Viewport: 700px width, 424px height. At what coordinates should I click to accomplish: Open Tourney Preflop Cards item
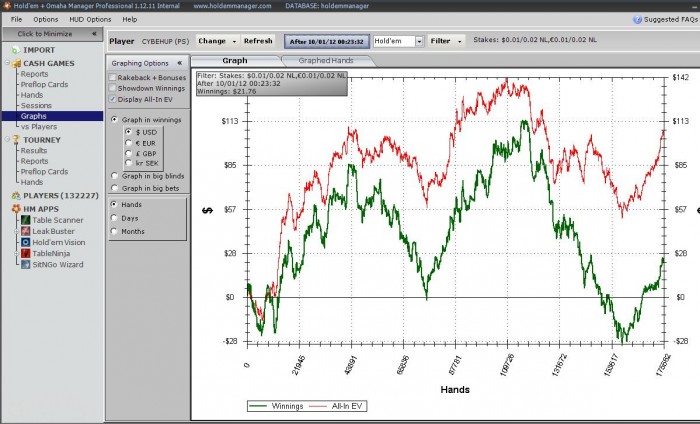[x=44, y=171]
